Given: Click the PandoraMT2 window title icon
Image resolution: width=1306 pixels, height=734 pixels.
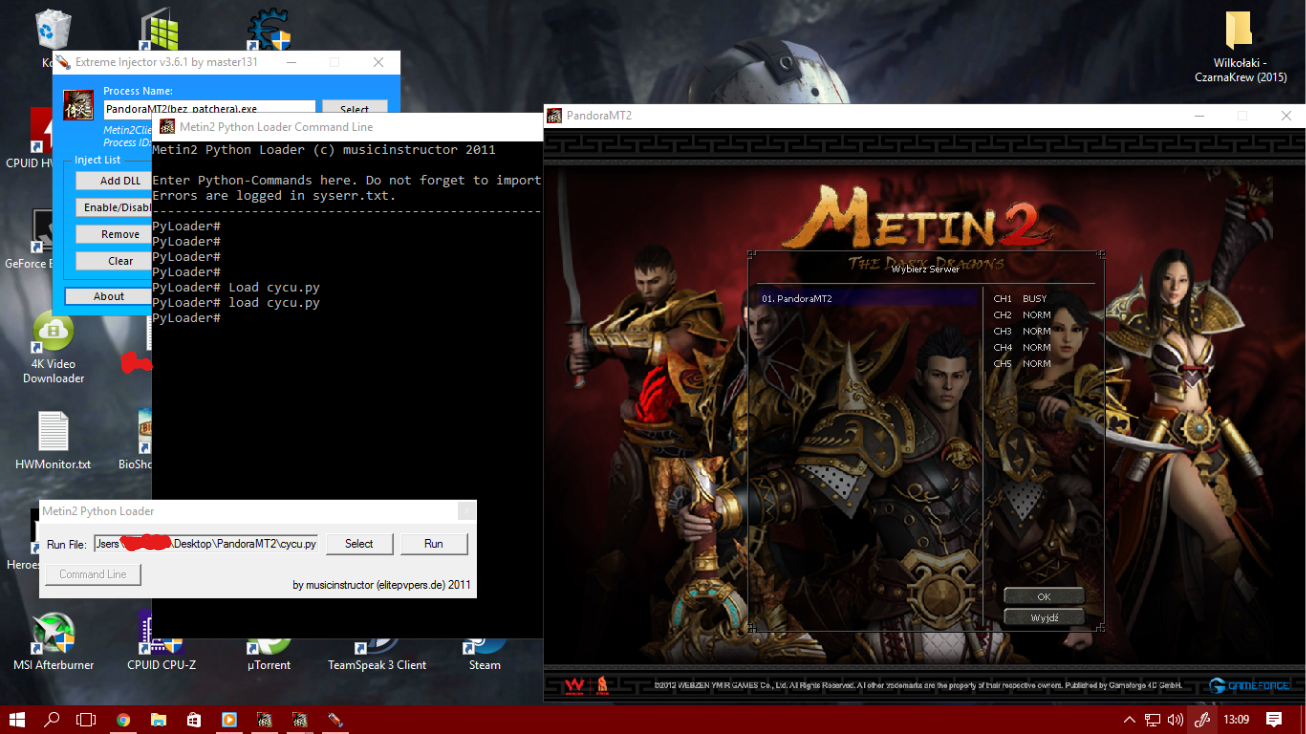Looking at the screenshot, I should point(554,115).
